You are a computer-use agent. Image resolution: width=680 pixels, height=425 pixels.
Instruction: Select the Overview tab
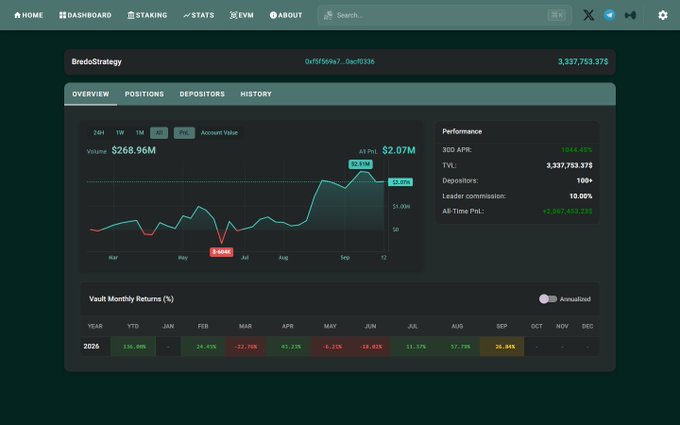[91, 94]
